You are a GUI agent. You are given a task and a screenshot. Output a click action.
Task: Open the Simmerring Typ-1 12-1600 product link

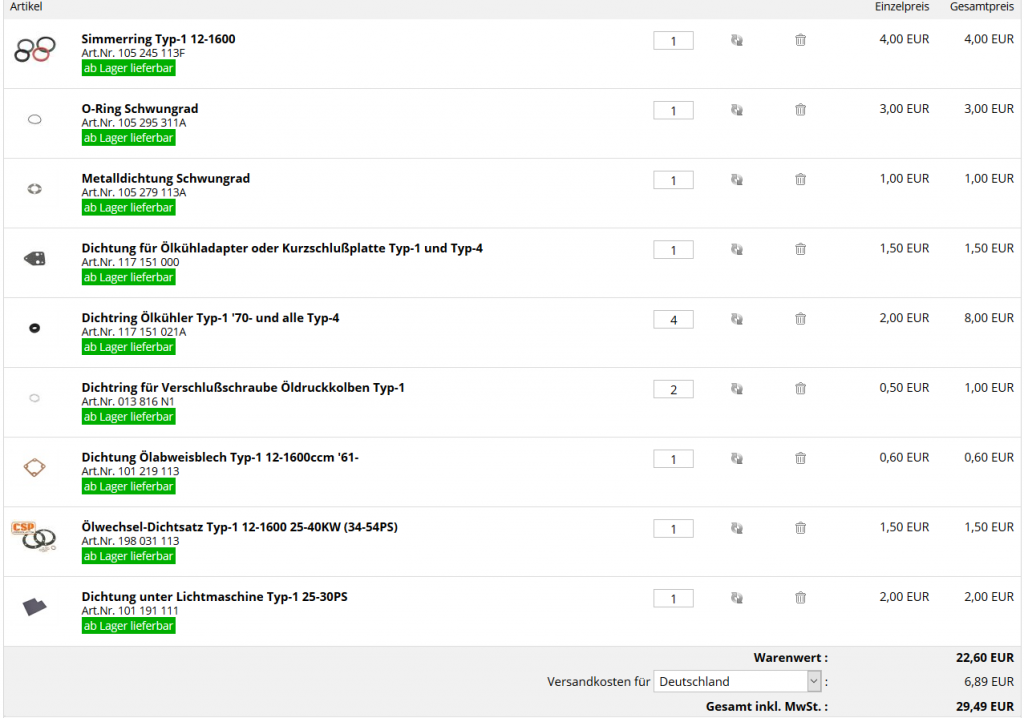point(158,39)
